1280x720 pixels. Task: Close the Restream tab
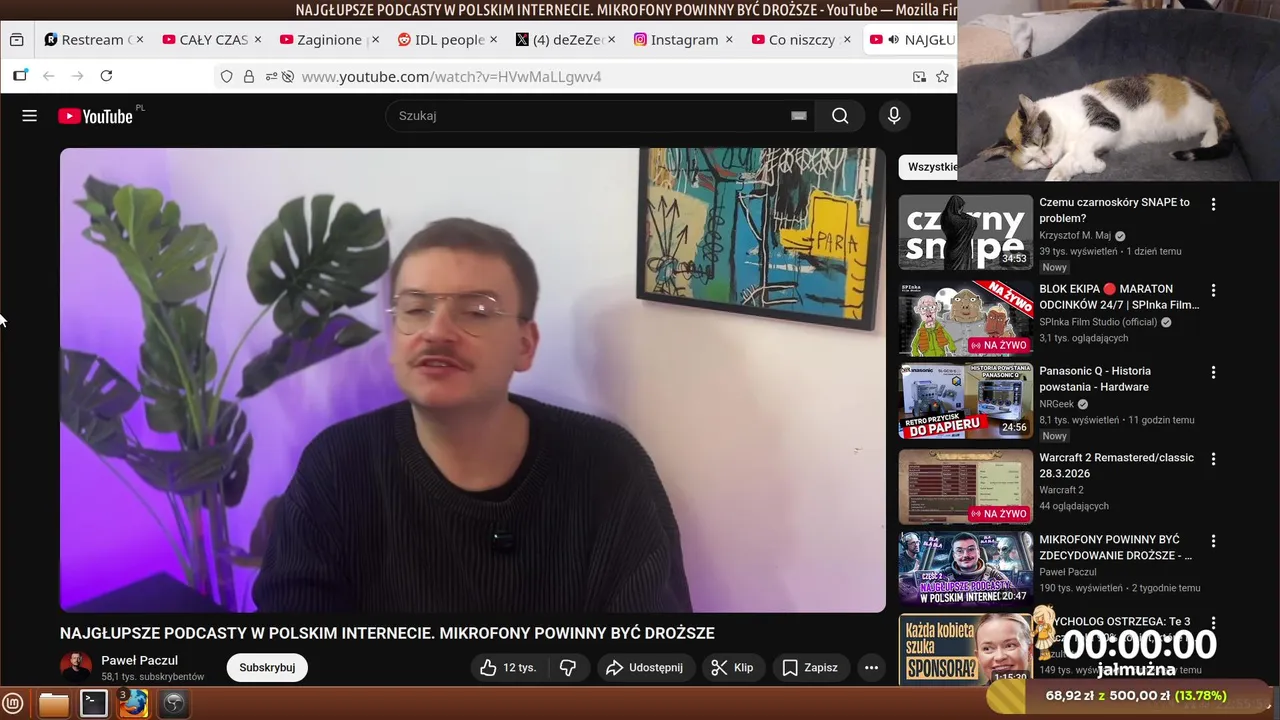(139, 40)
